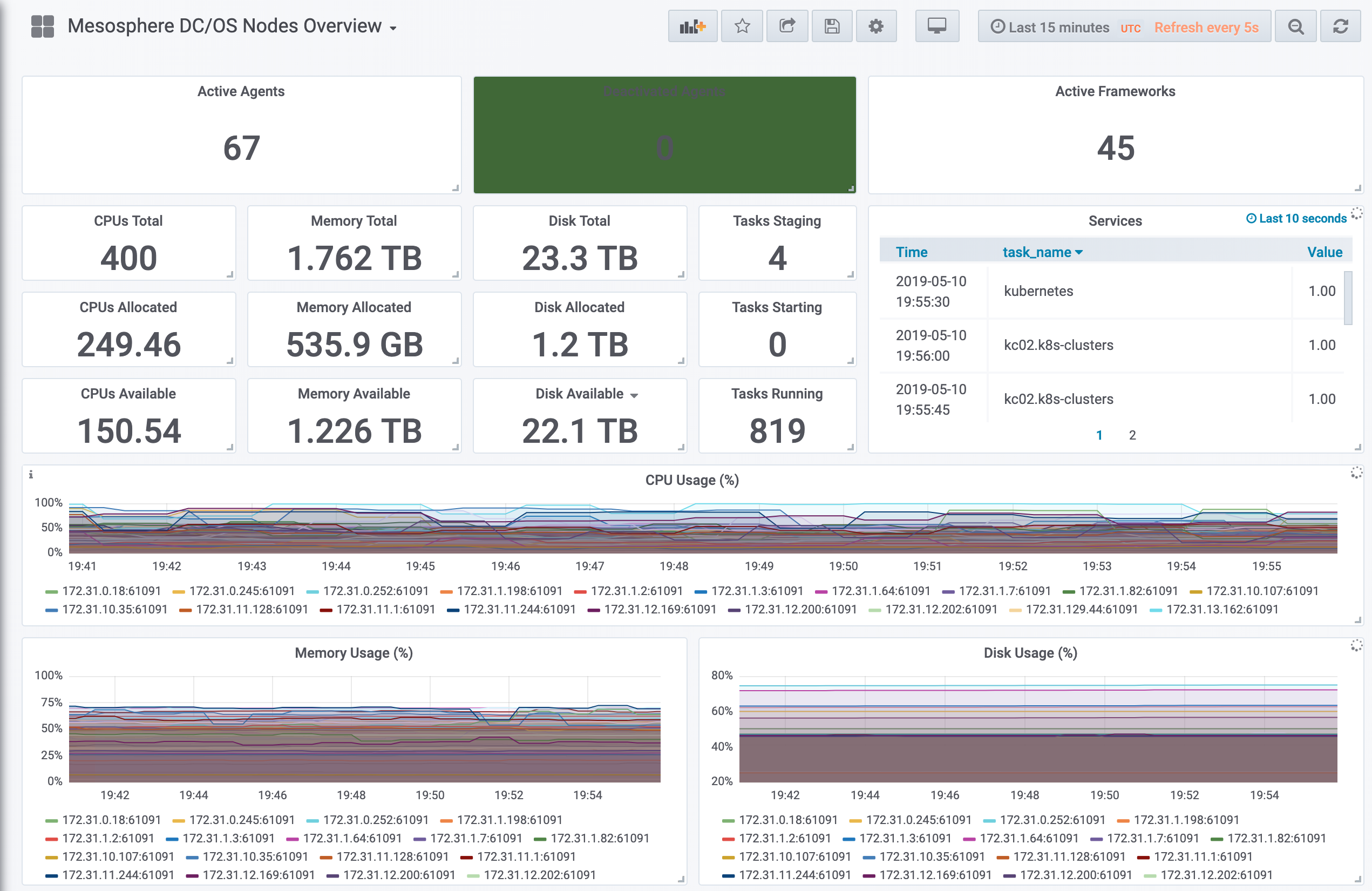Screen dimensions: 1372x891
Task: Click the Zoom out magnifier icon
Action: tap(1295, 26)
